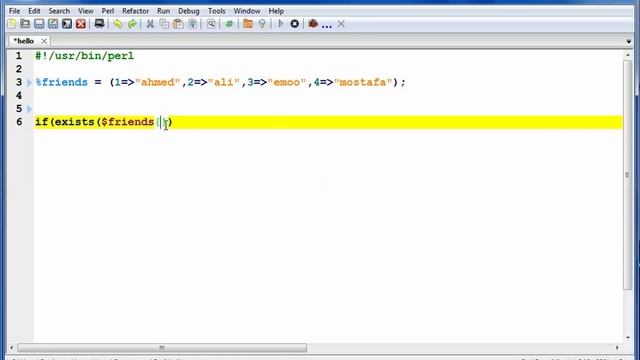The width and height of the screenshot is (640, 360).
Task: Redo the edit with green arrow
Action: (x=132, y=24)
